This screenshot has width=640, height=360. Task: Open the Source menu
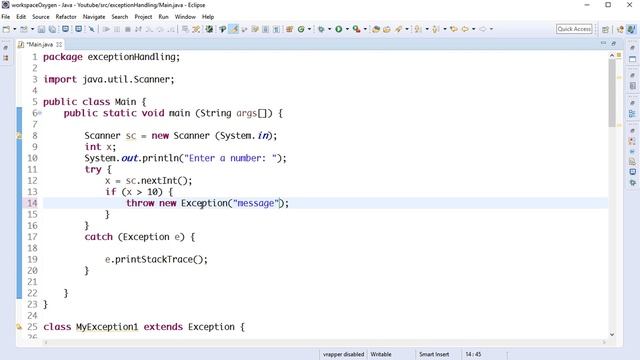coord(40,17)
